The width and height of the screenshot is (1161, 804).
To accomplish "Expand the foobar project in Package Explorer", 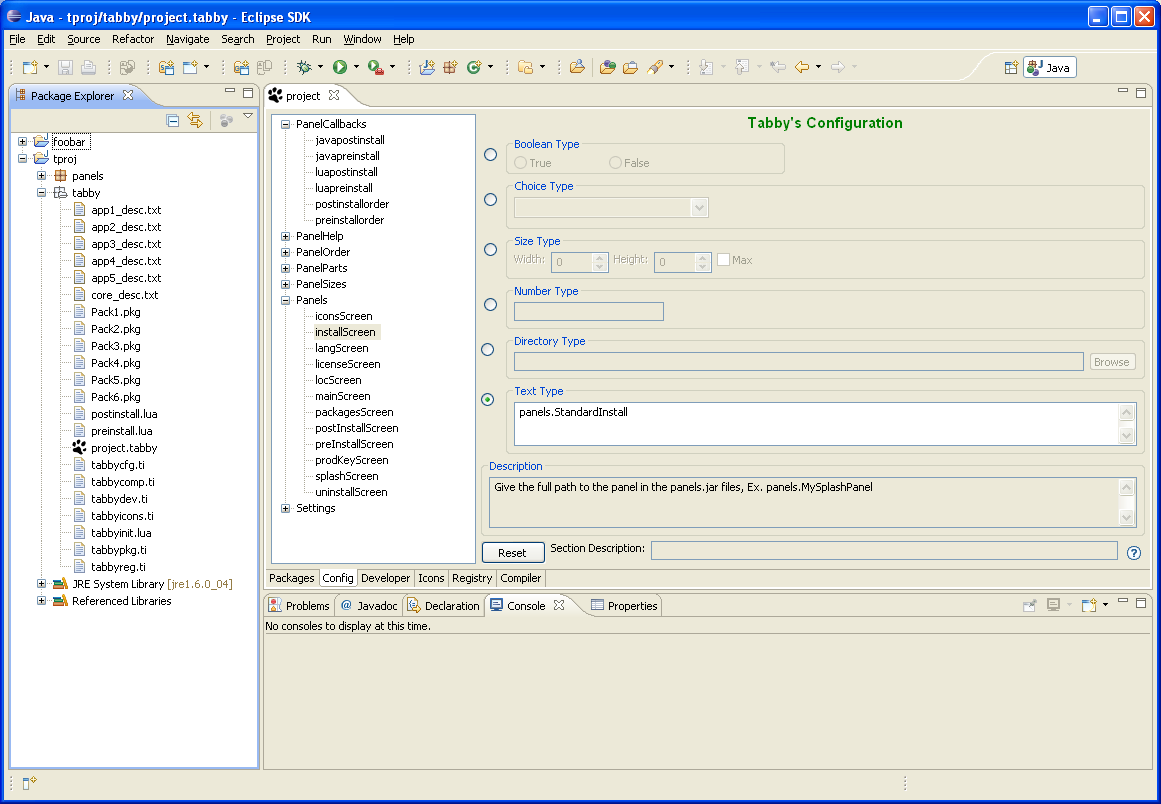I will [22, 141].
